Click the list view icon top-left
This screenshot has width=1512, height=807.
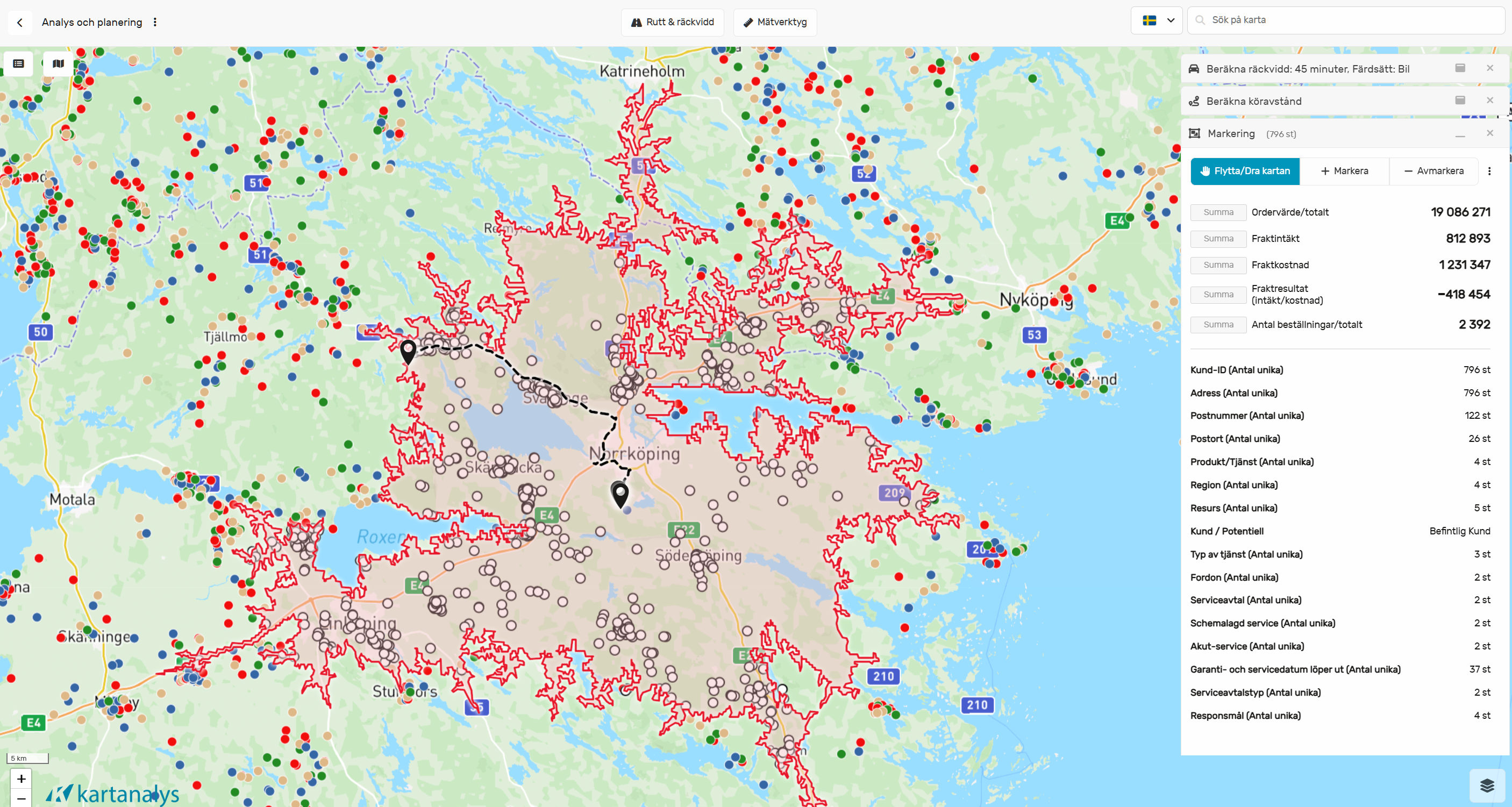(x=19, y=63)
